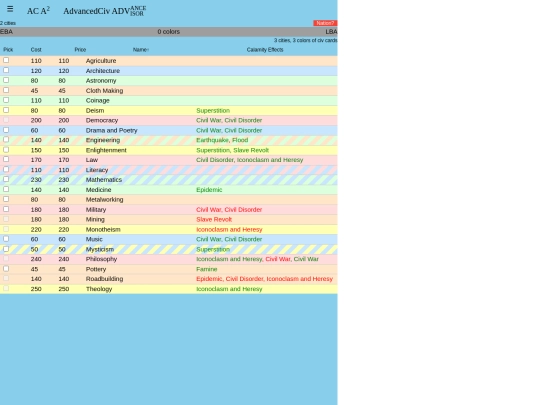Select the Literacy checkbox
The width and height of the screenshot is (540, 405).
click(x=6, y=169)
